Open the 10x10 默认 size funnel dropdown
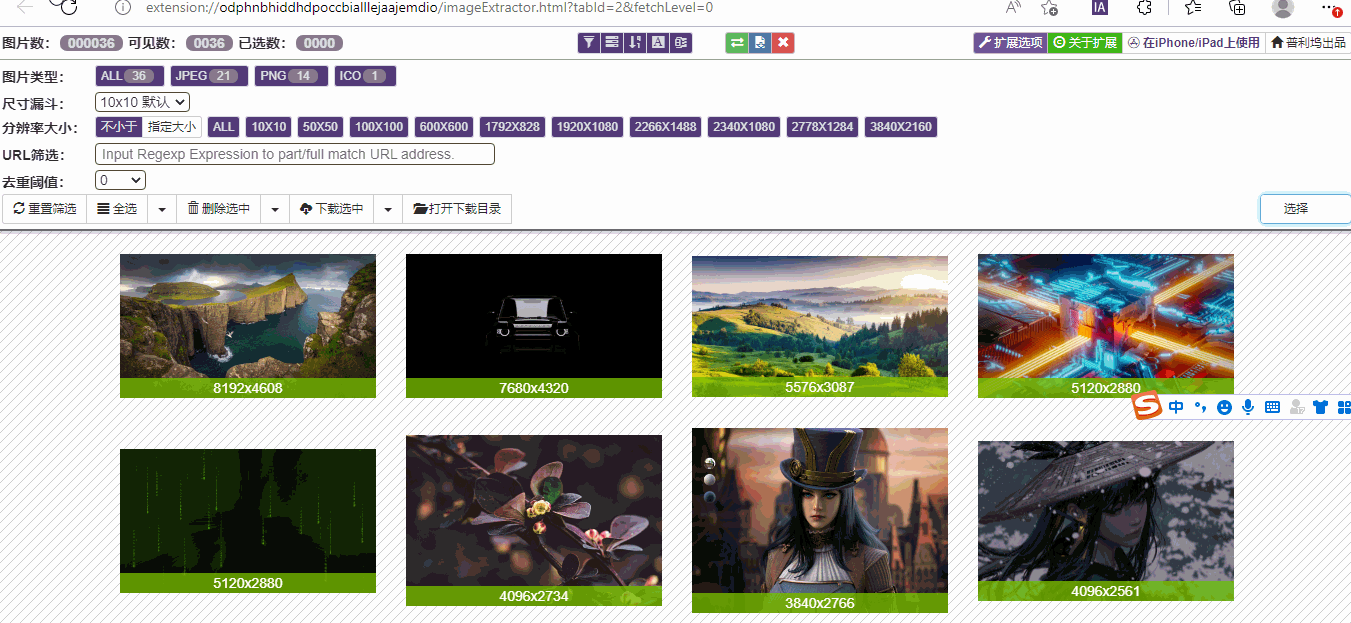Viewport: 1351px width, 623px height. 142,102
